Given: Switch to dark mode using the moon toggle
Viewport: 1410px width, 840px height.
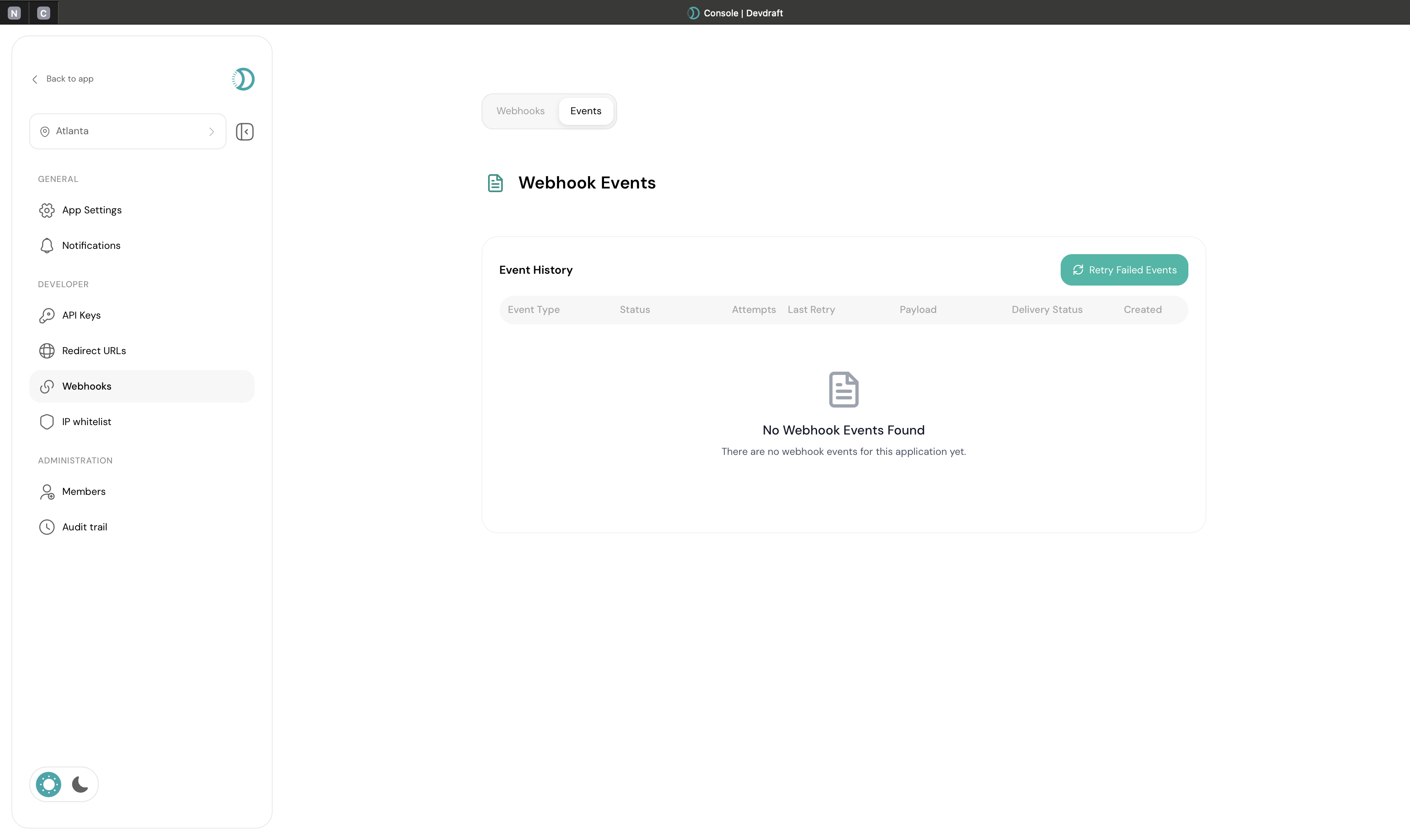Looking at the screenshot, I should [79, 784].
